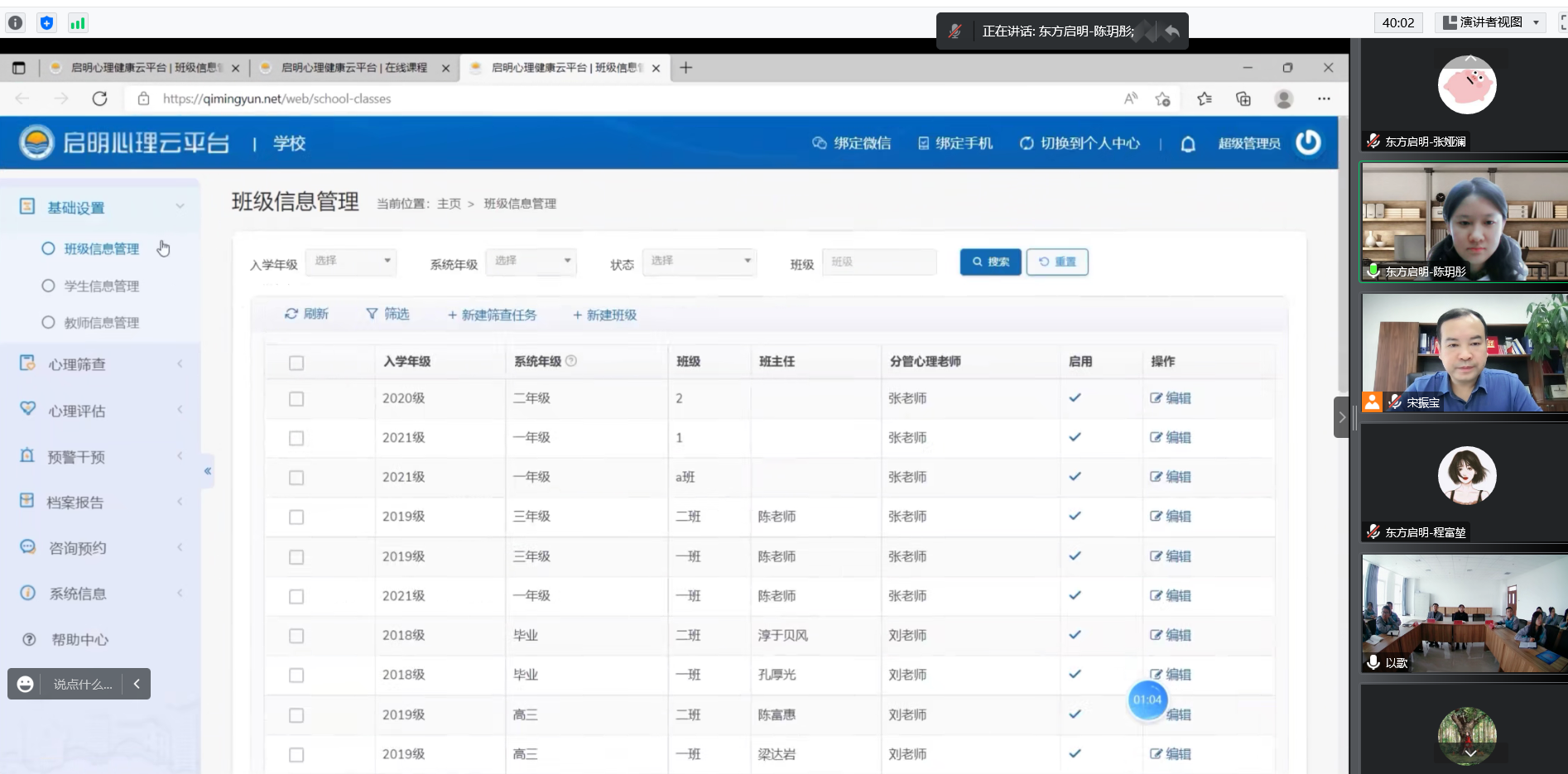Click the blue power logout icon

tap(1308, 142)
